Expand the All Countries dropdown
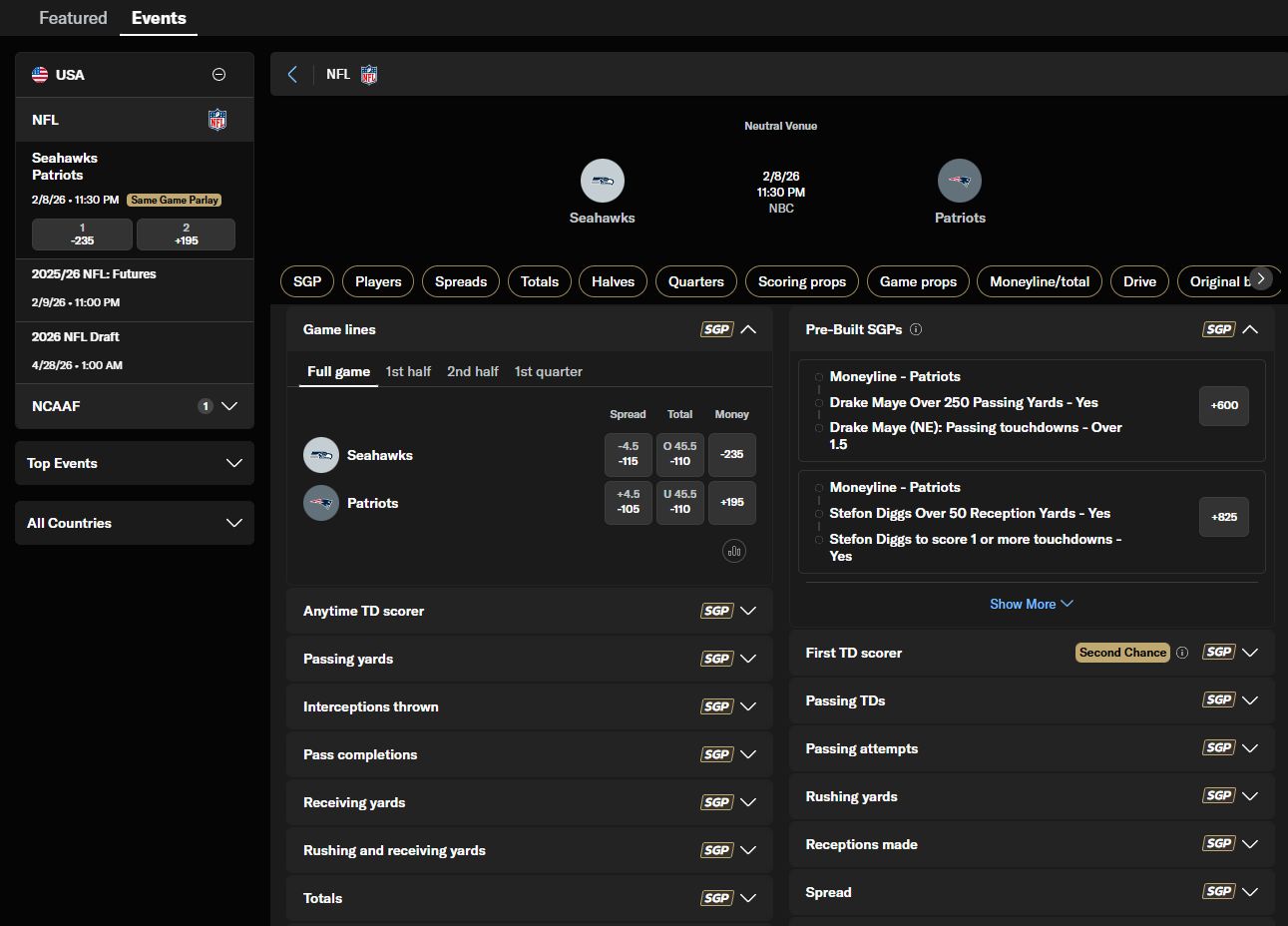 (x=135, y=523)
